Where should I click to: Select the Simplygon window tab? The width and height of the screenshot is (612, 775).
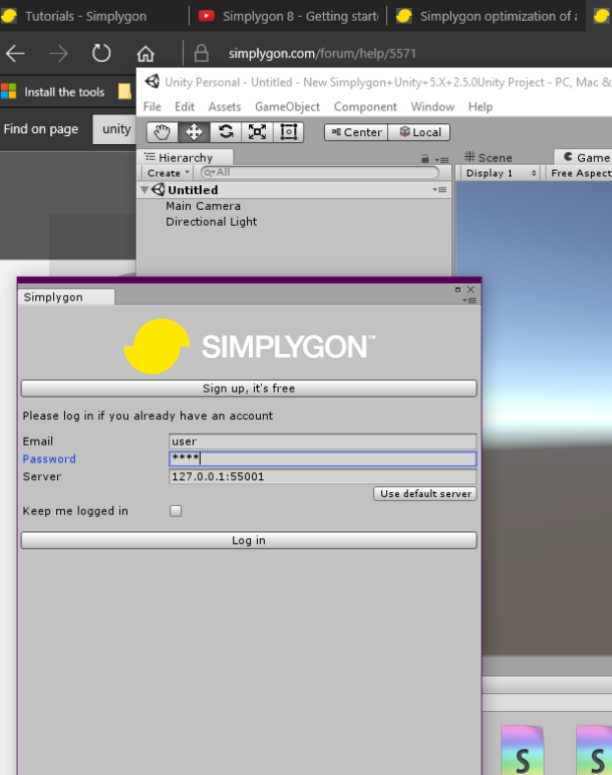(x=66, y=297)
